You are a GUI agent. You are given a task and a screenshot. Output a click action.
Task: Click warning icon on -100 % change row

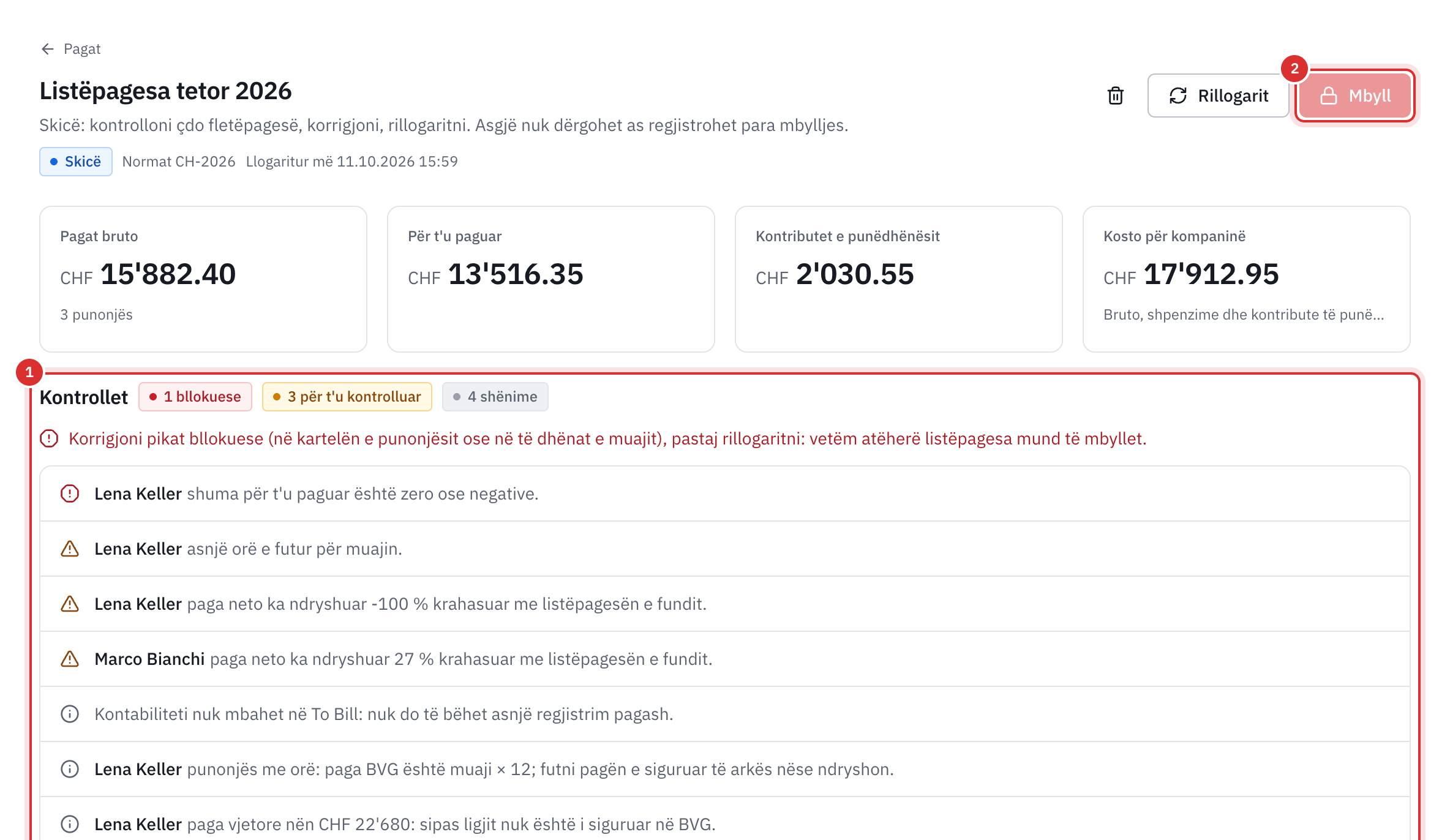[x=70, y=604]
